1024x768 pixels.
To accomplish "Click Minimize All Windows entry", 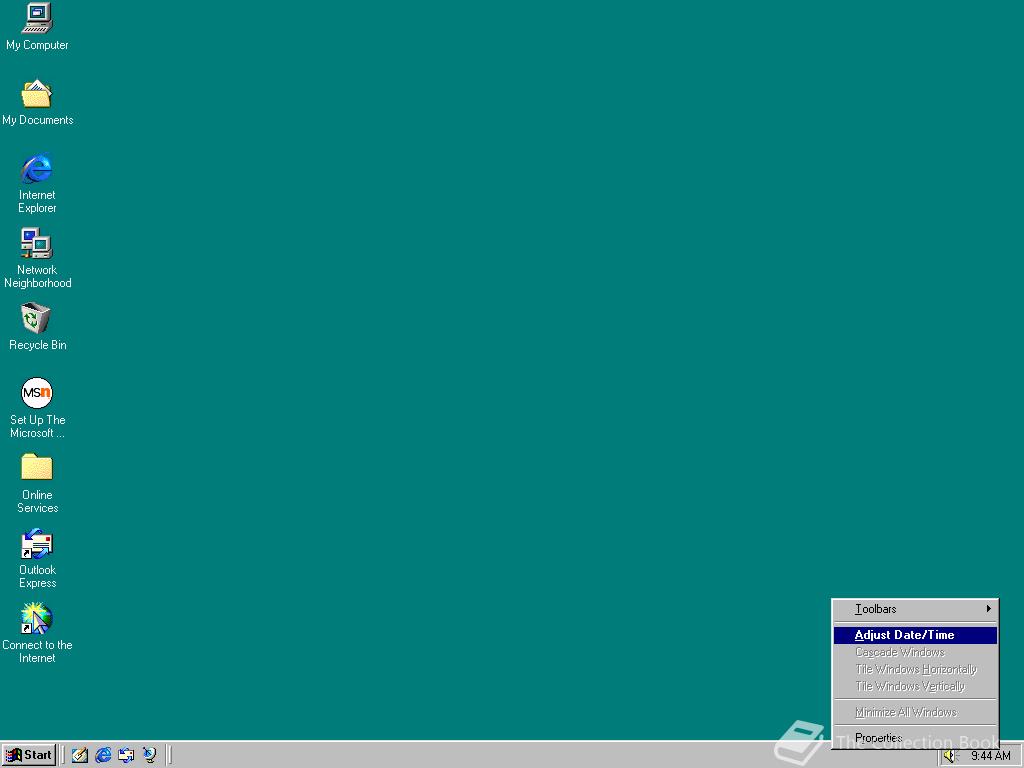I will coord(916,712).
